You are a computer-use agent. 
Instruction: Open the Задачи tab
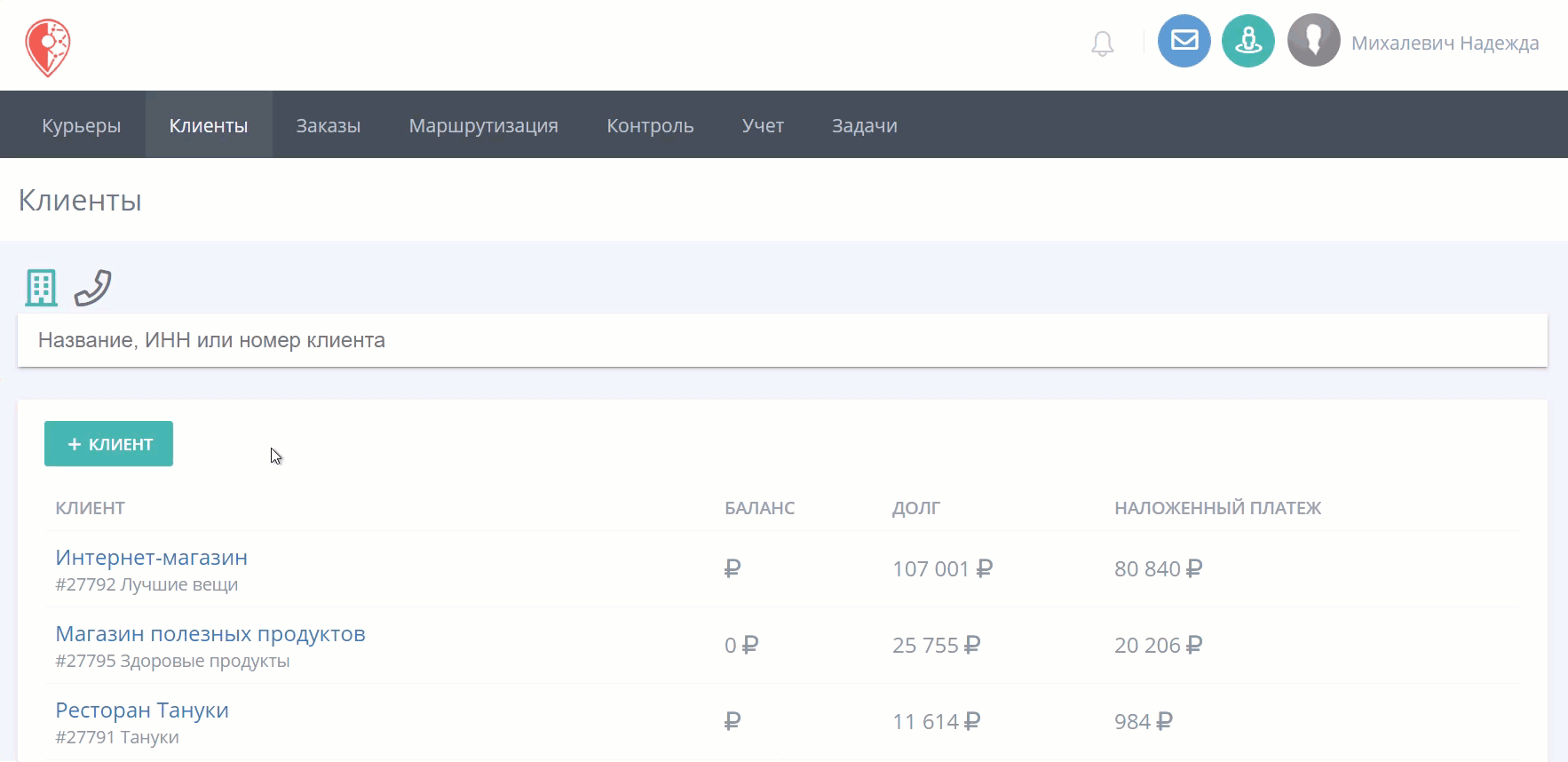[865, 125]
